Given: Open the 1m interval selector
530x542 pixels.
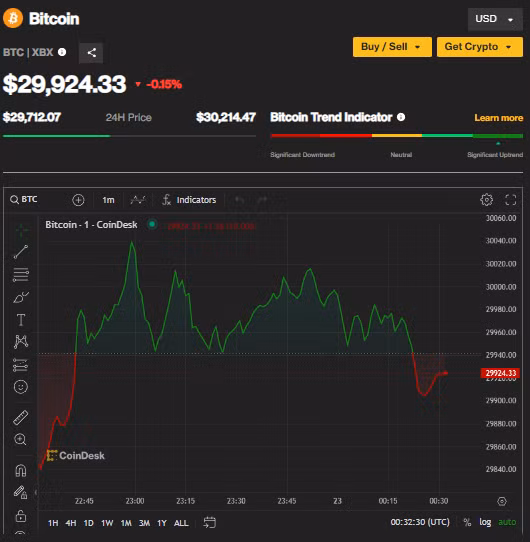Looking at the screenshot, I should [x=108, y=200].
